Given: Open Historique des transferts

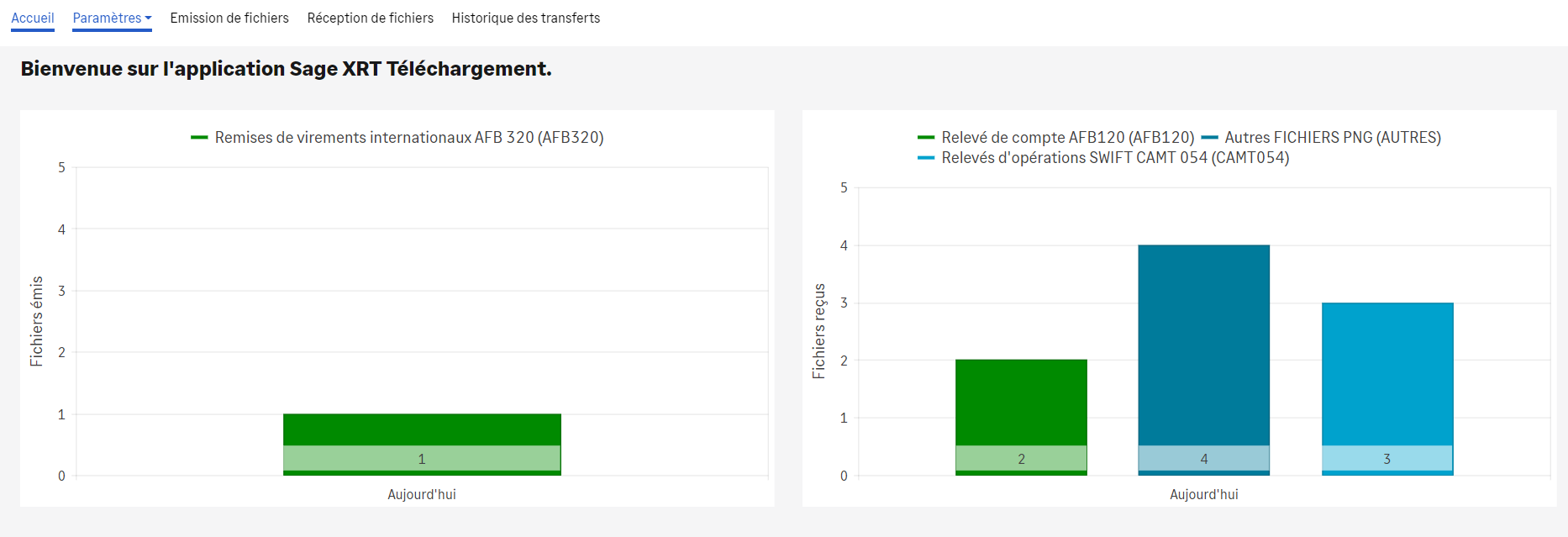Looking at the screenshot, I should (525, 18).
